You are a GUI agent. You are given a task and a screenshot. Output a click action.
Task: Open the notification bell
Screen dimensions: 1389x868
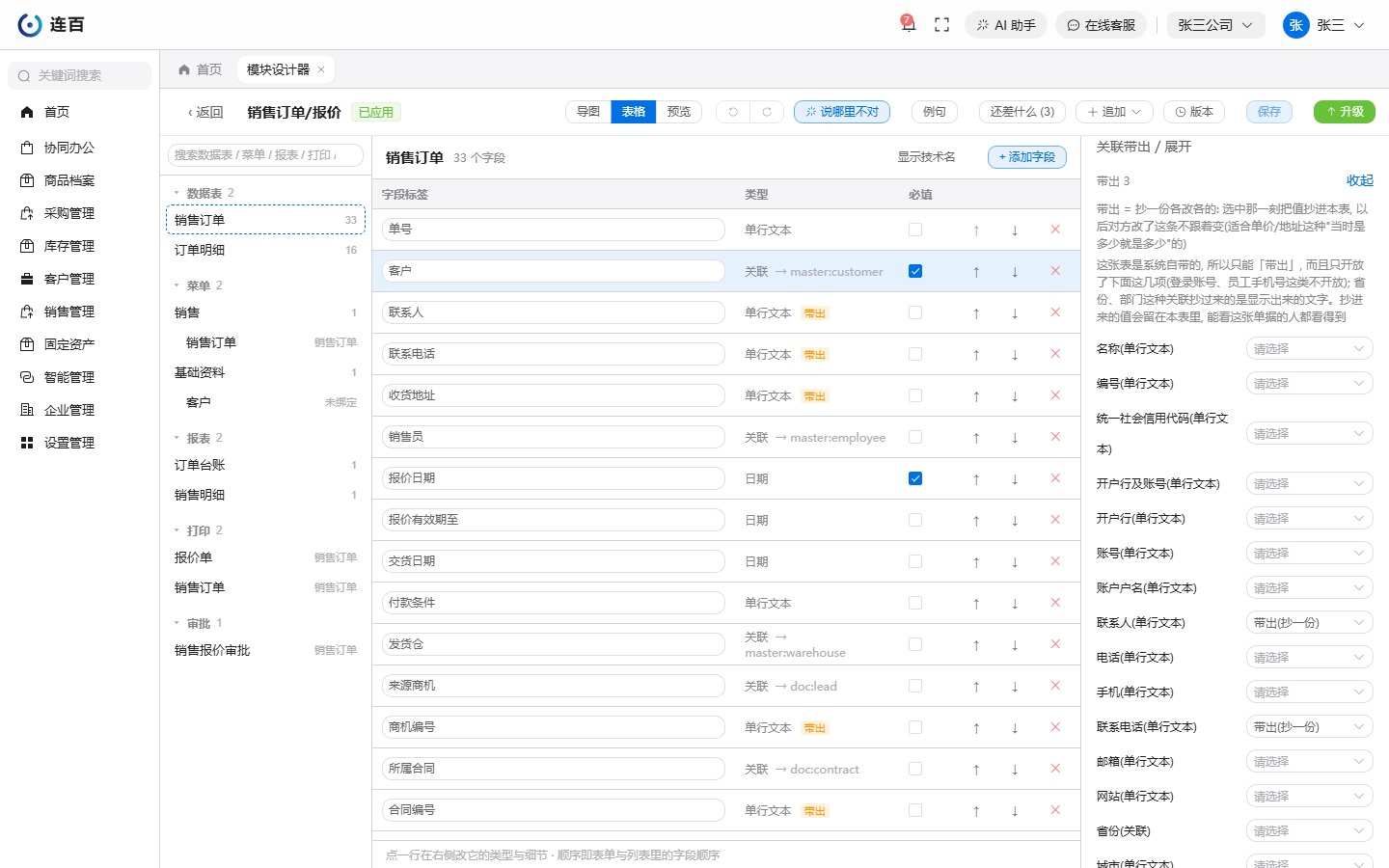pyautogui.click(x=908, y=24)
